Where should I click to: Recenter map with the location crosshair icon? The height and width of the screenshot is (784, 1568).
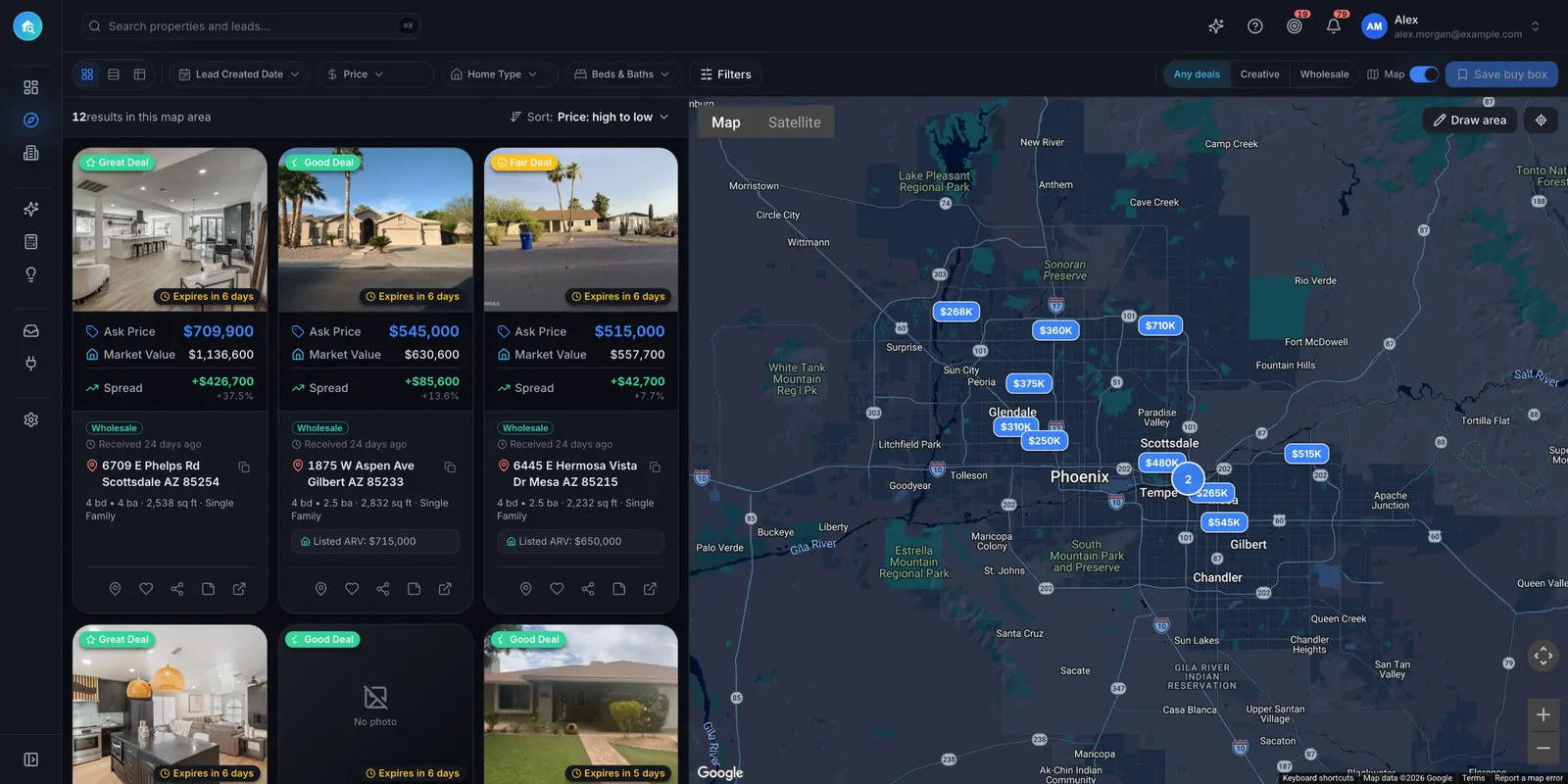pyautogui.click(x=1541, y=120)
